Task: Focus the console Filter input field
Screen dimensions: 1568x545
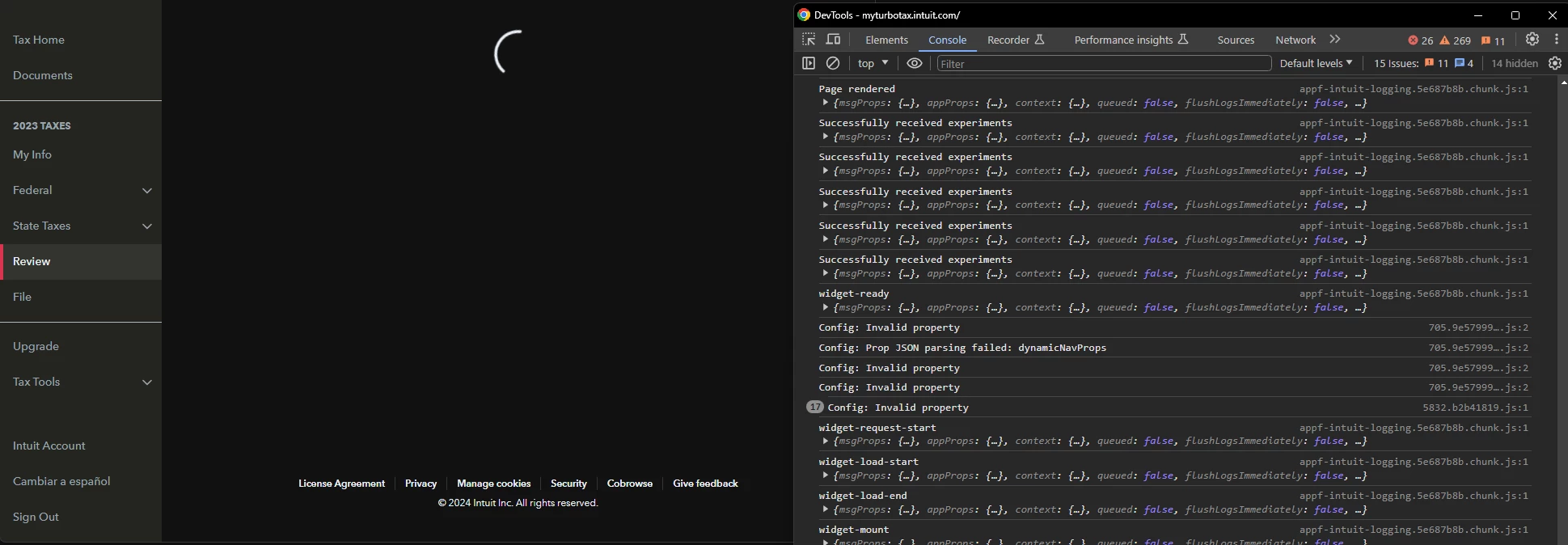Action: [1104, 63]
